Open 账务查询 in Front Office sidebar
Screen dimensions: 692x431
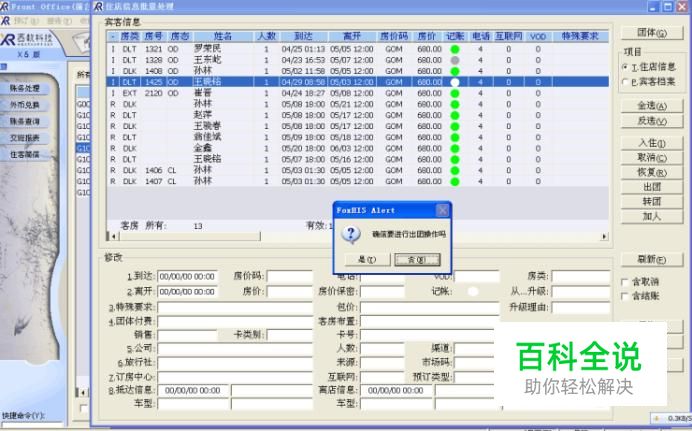point(25,121)
